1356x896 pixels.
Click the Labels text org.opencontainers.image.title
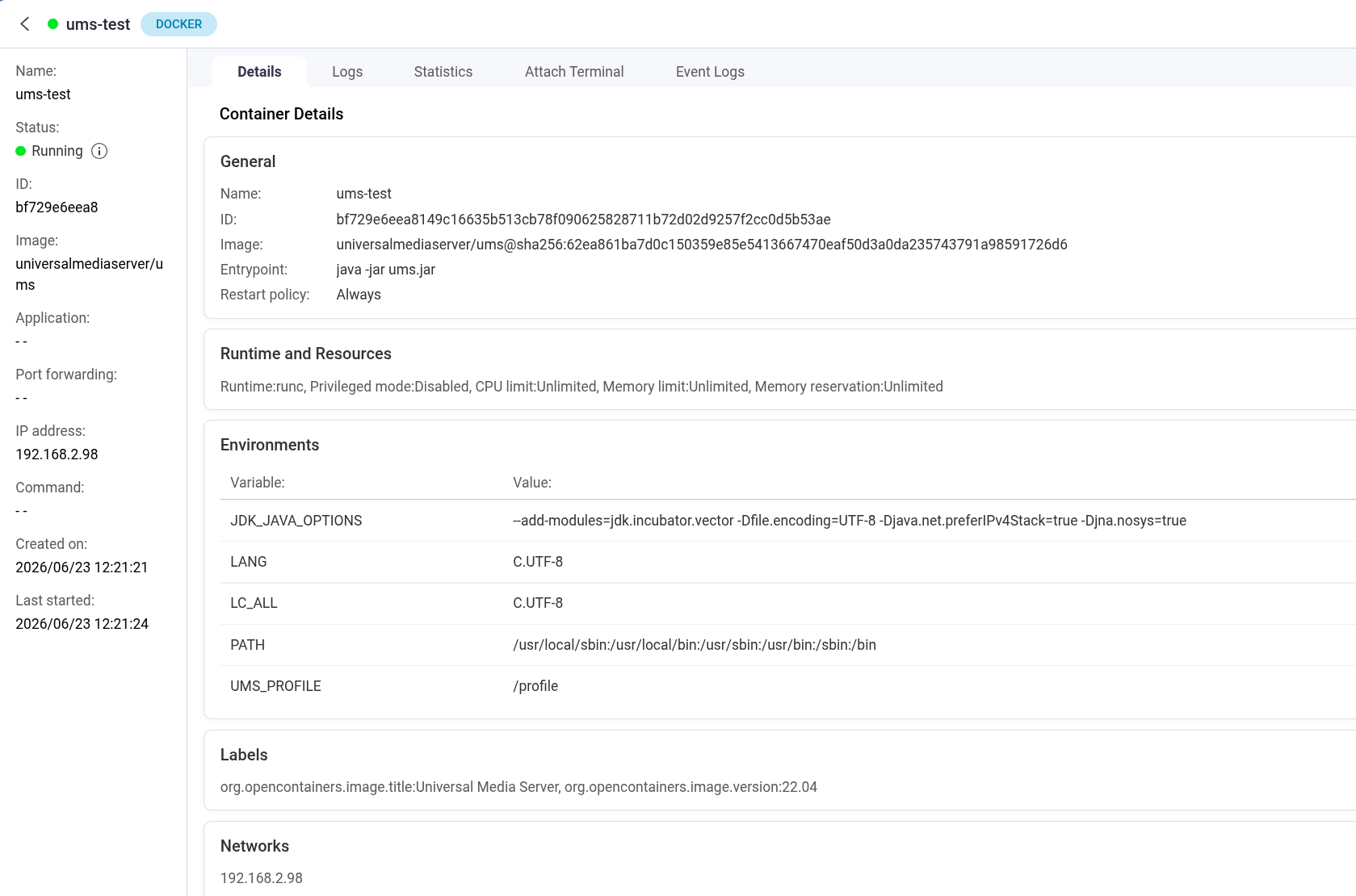[x=518, y=787]
